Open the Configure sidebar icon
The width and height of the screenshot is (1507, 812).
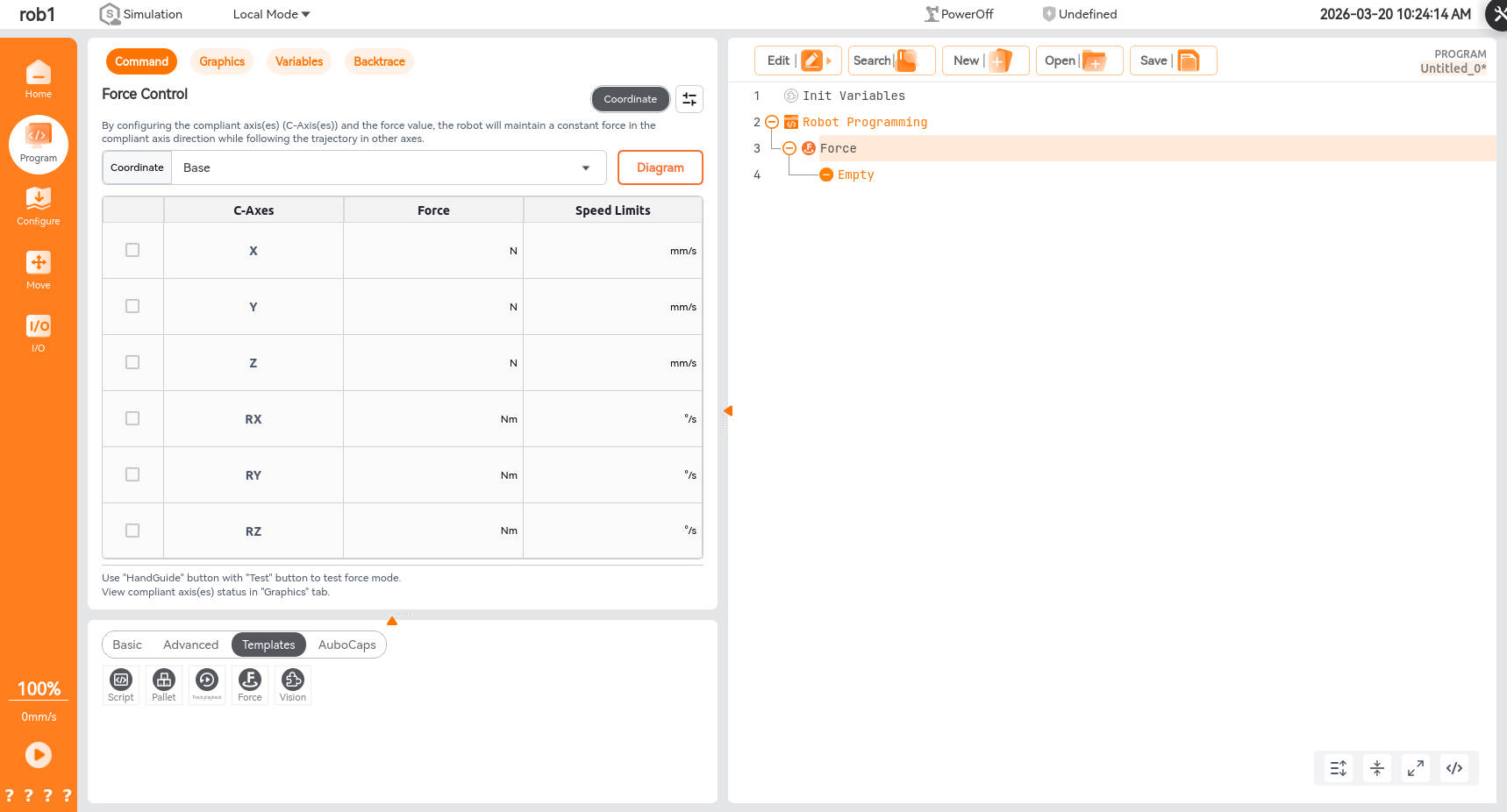pos(38,206)
